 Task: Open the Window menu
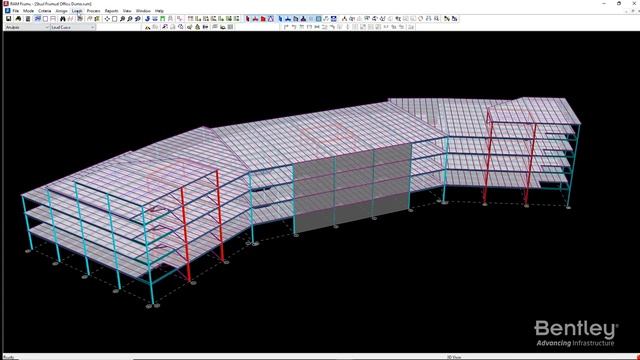[x=143, y=11]
